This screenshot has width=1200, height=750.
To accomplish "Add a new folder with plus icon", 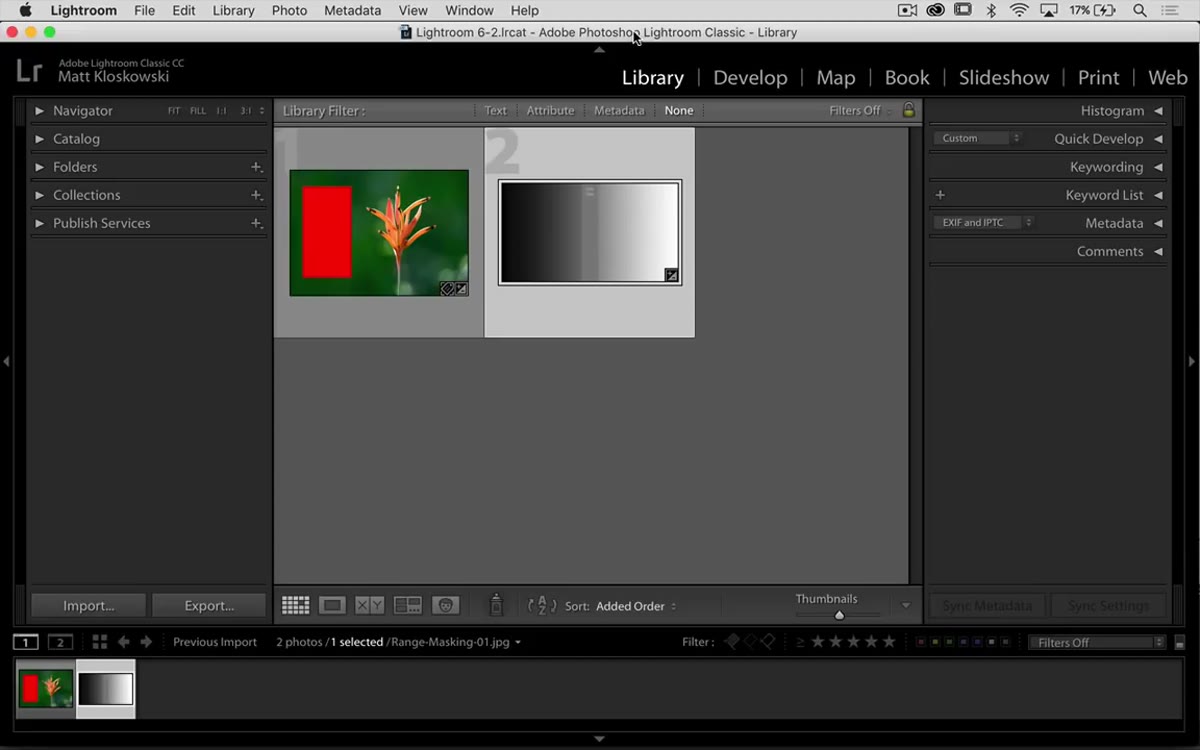I will pos(257,167).
